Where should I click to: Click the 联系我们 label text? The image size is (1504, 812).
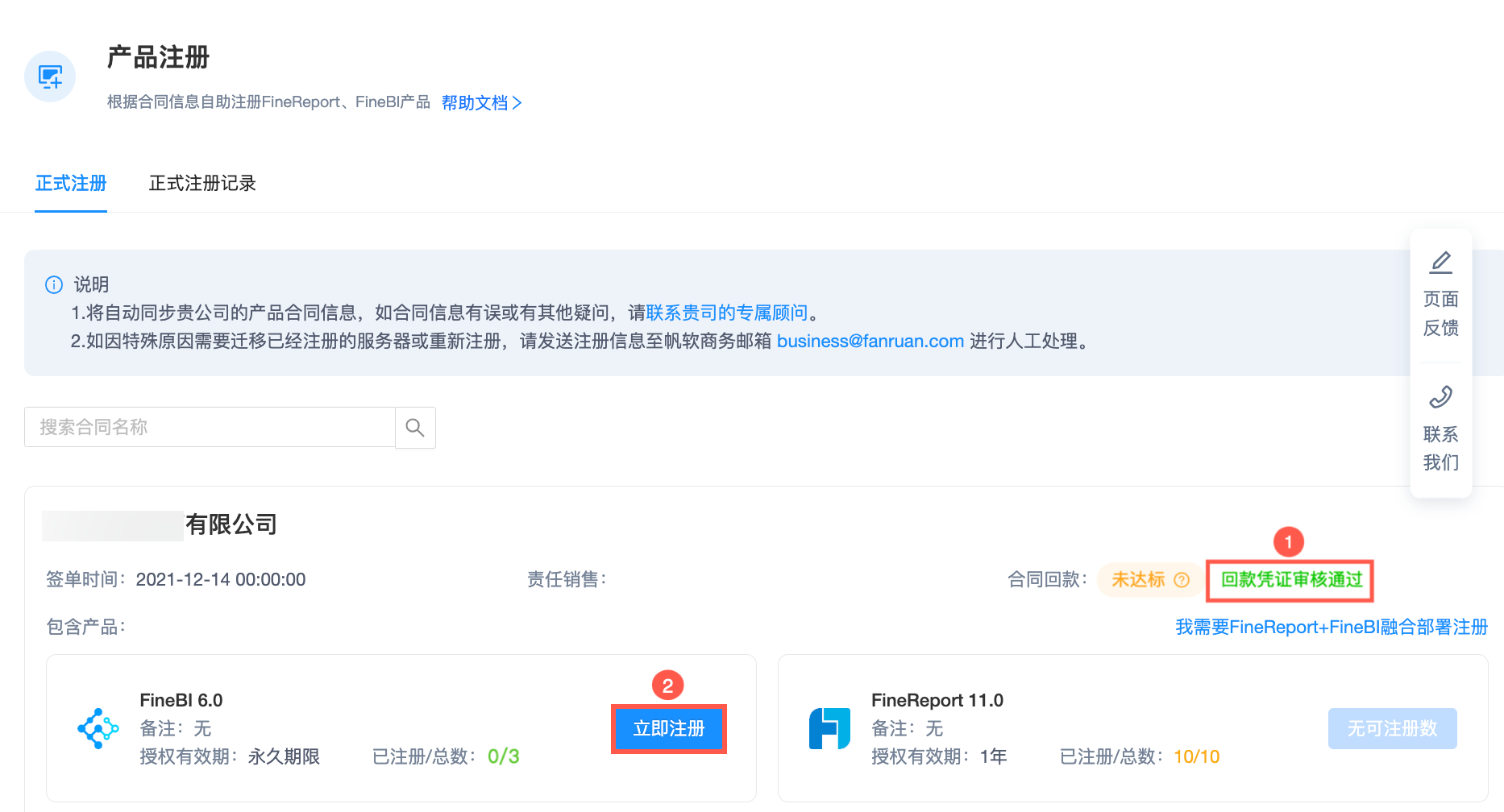pos(1441,449)
